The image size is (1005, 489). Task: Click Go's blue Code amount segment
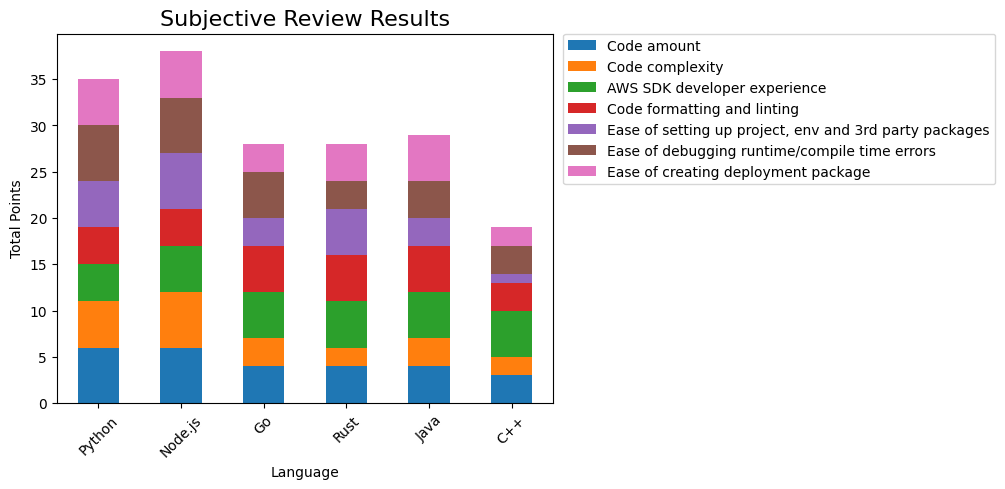coord(263,385)
